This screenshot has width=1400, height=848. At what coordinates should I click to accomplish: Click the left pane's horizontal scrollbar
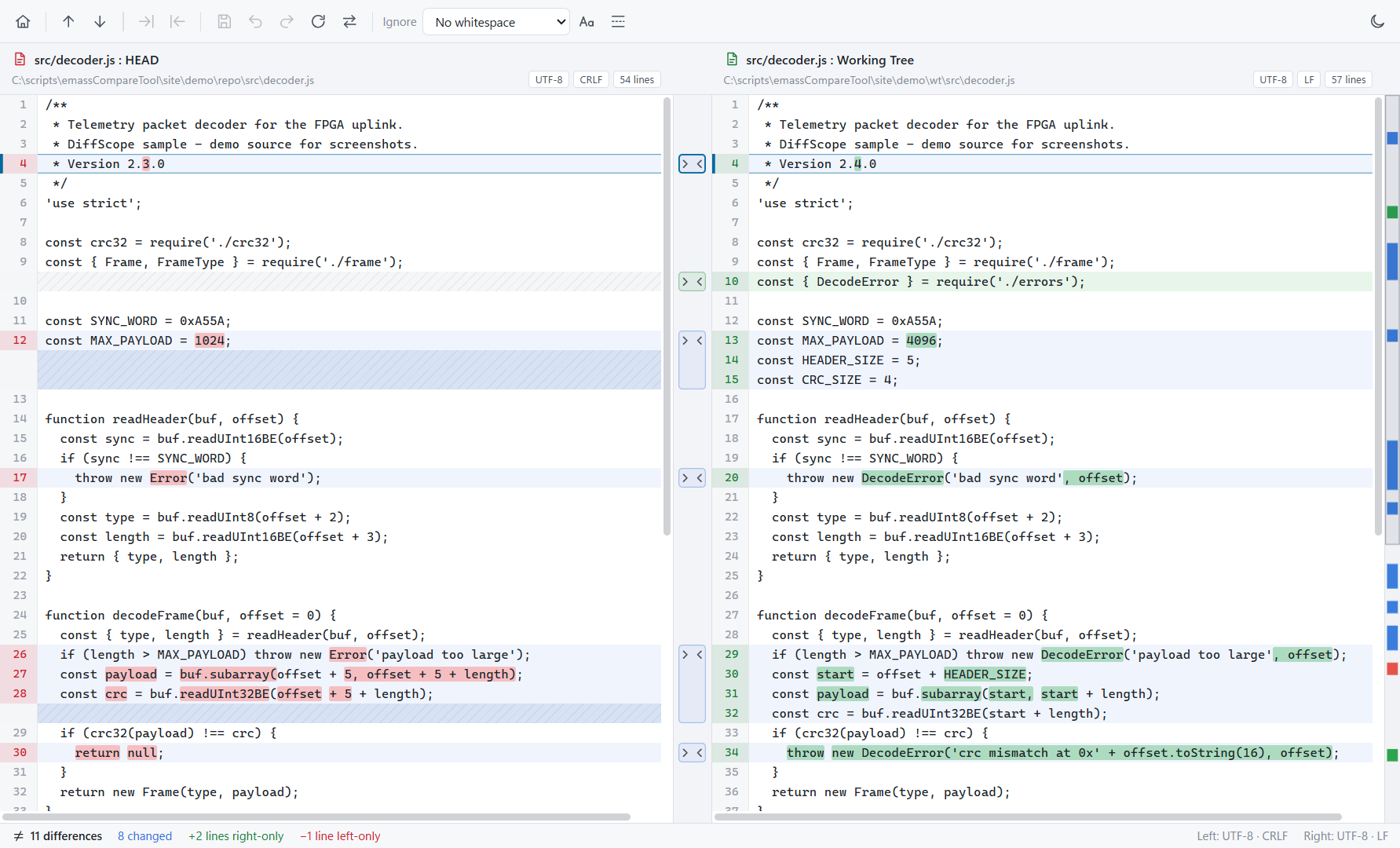click(x=316, y=817)
